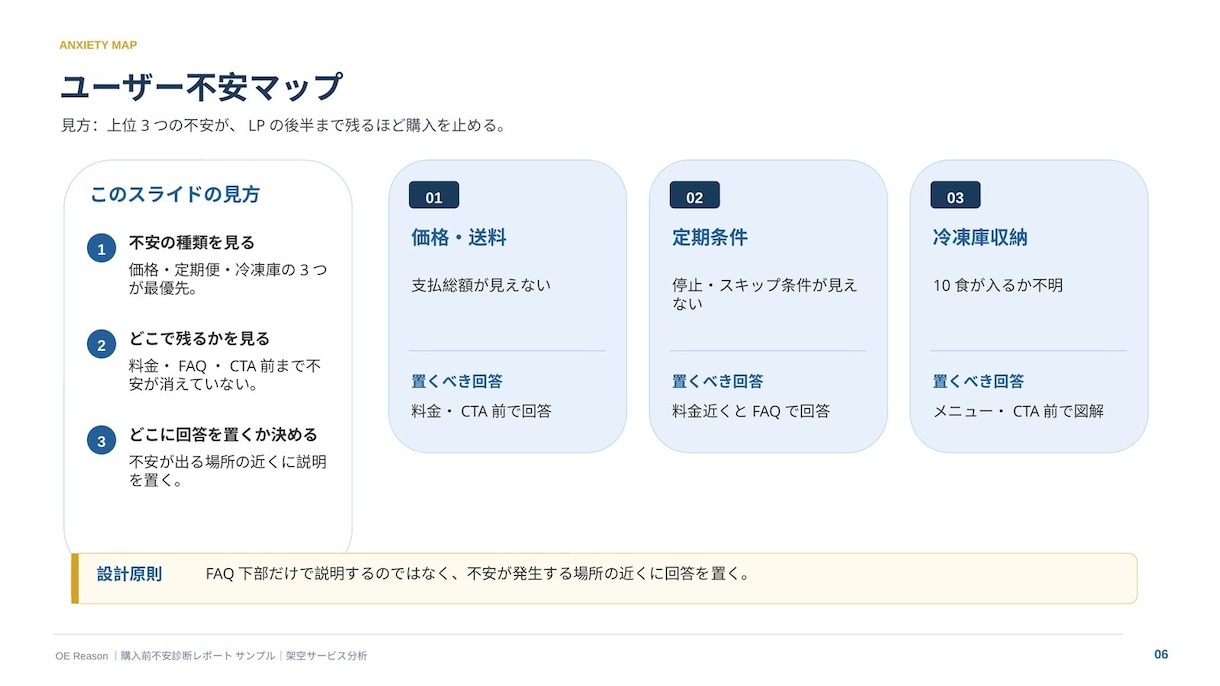
Task: Select the どこで残るかを見る step title
Action: pyautogui.click(x=200, y=338)
